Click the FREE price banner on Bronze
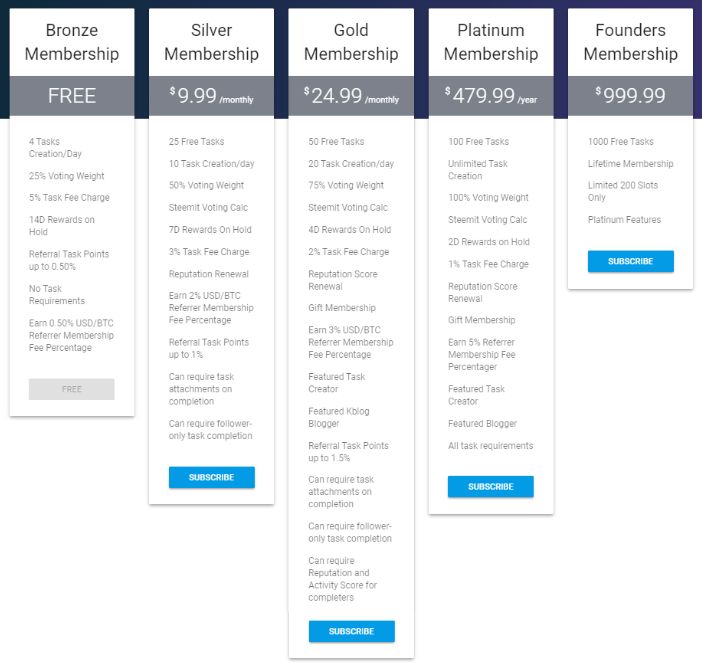The height and width of the screenshot is (663, 702). (x=72, y=96)
